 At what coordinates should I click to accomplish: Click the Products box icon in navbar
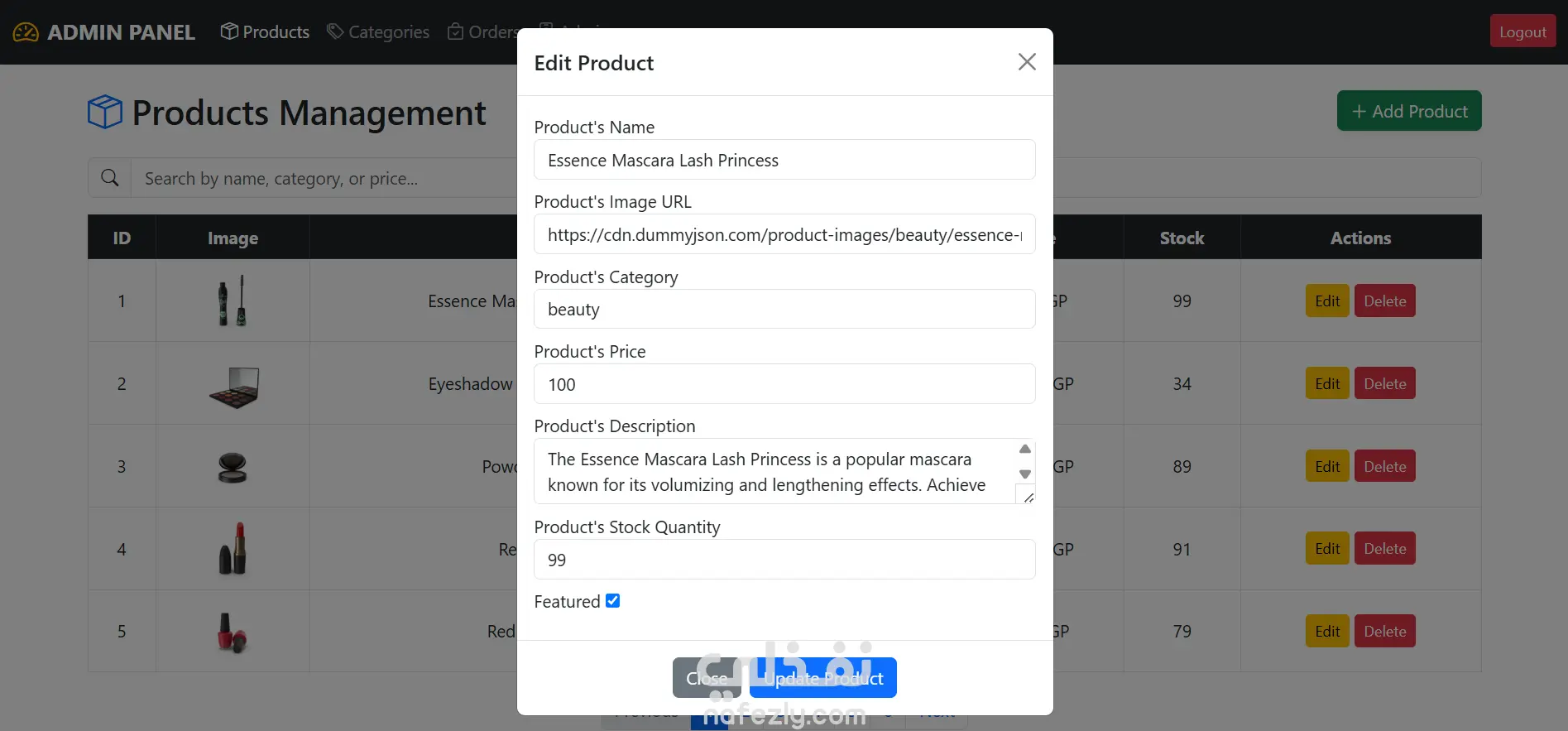click(x=229, y=31)
